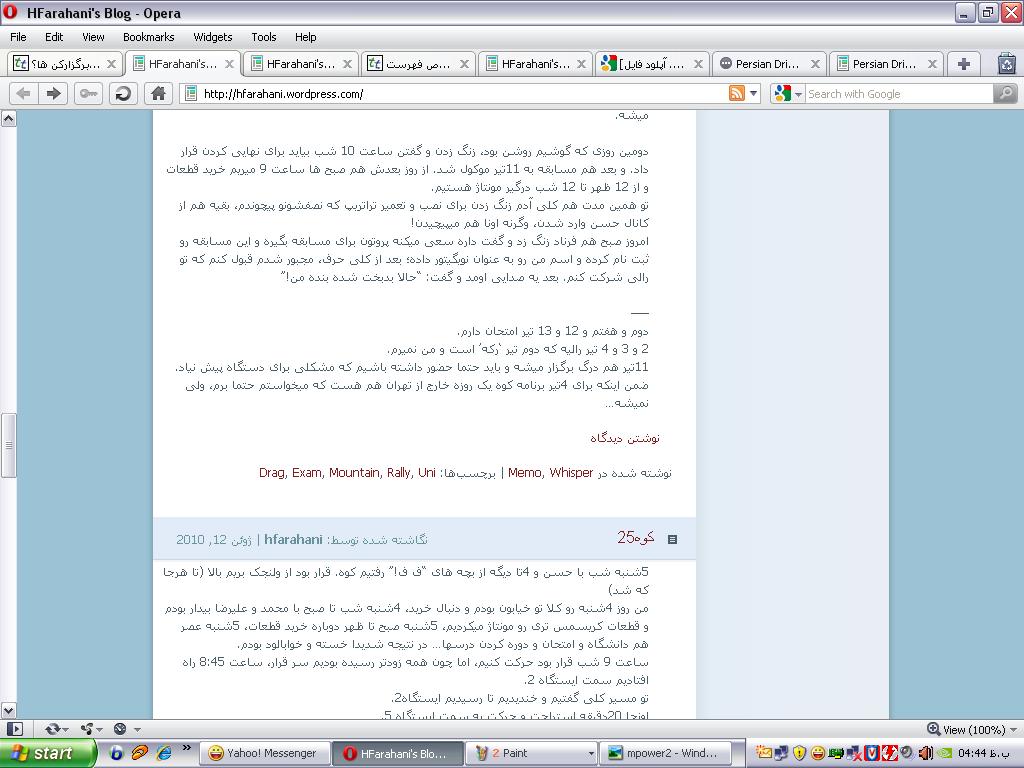
Task: Go to Home page icon
Action: pos(157,93)
